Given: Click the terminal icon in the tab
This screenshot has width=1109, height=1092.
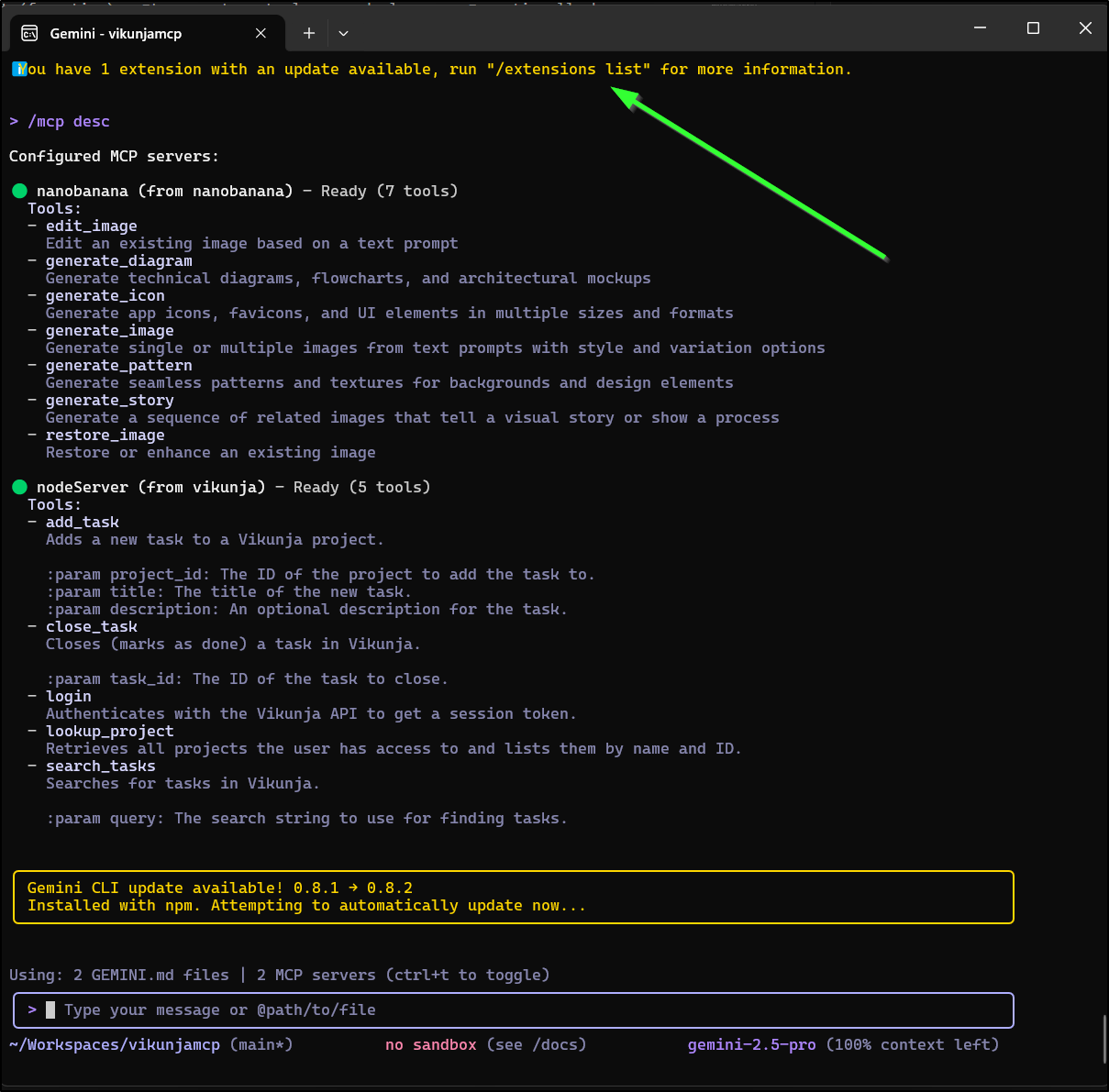Looking at the screenshot, I should click(29, 33).
